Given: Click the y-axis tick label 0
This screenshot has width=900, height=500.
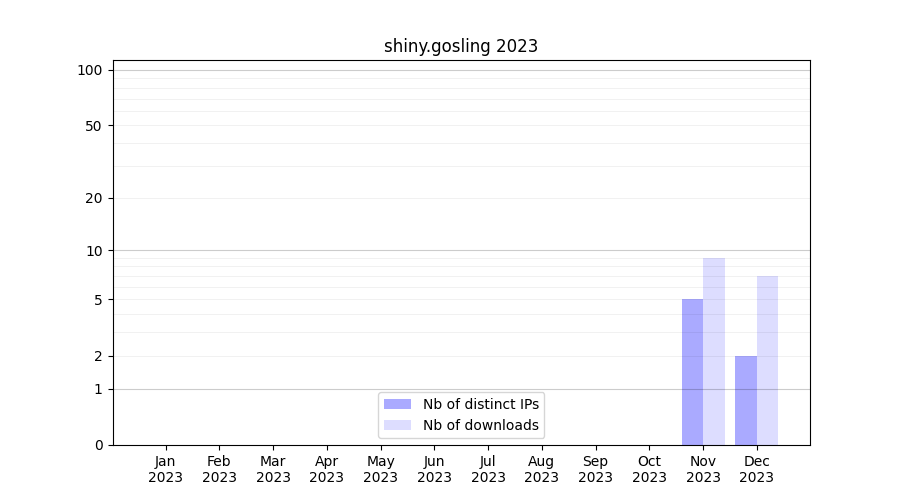Looking at the screenshot, I should [x=98, y=445].
